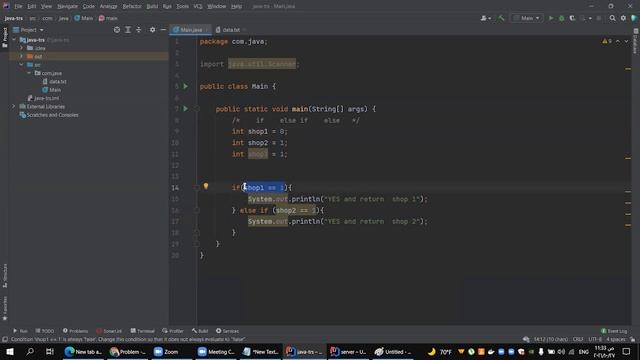Select java-trs.iml file in tree
The height and width of the screenshot is (360, 640).
click(43, 98)
